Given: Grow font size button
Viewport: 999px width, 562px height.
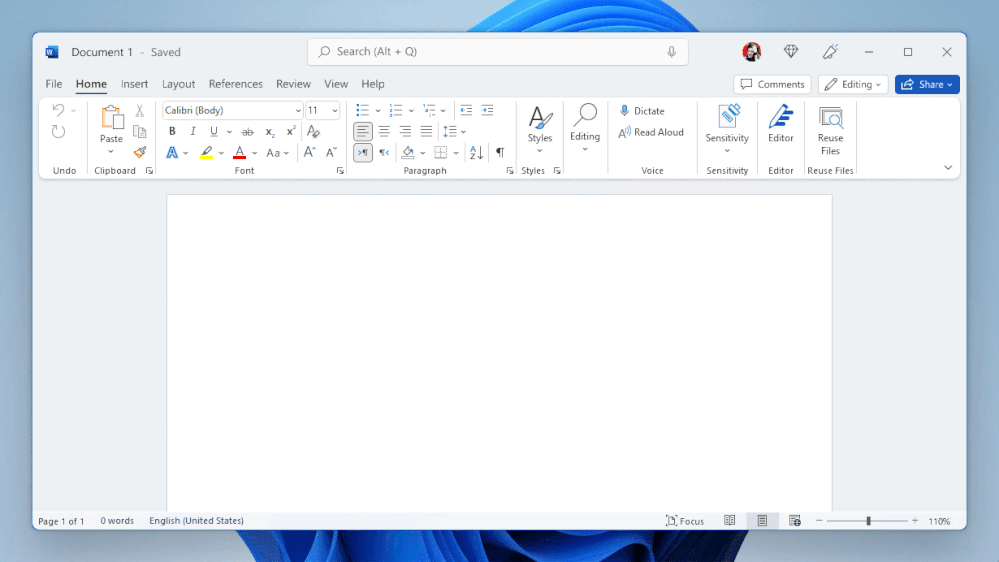Looking at the screenshot, I should tap(309, 152).
